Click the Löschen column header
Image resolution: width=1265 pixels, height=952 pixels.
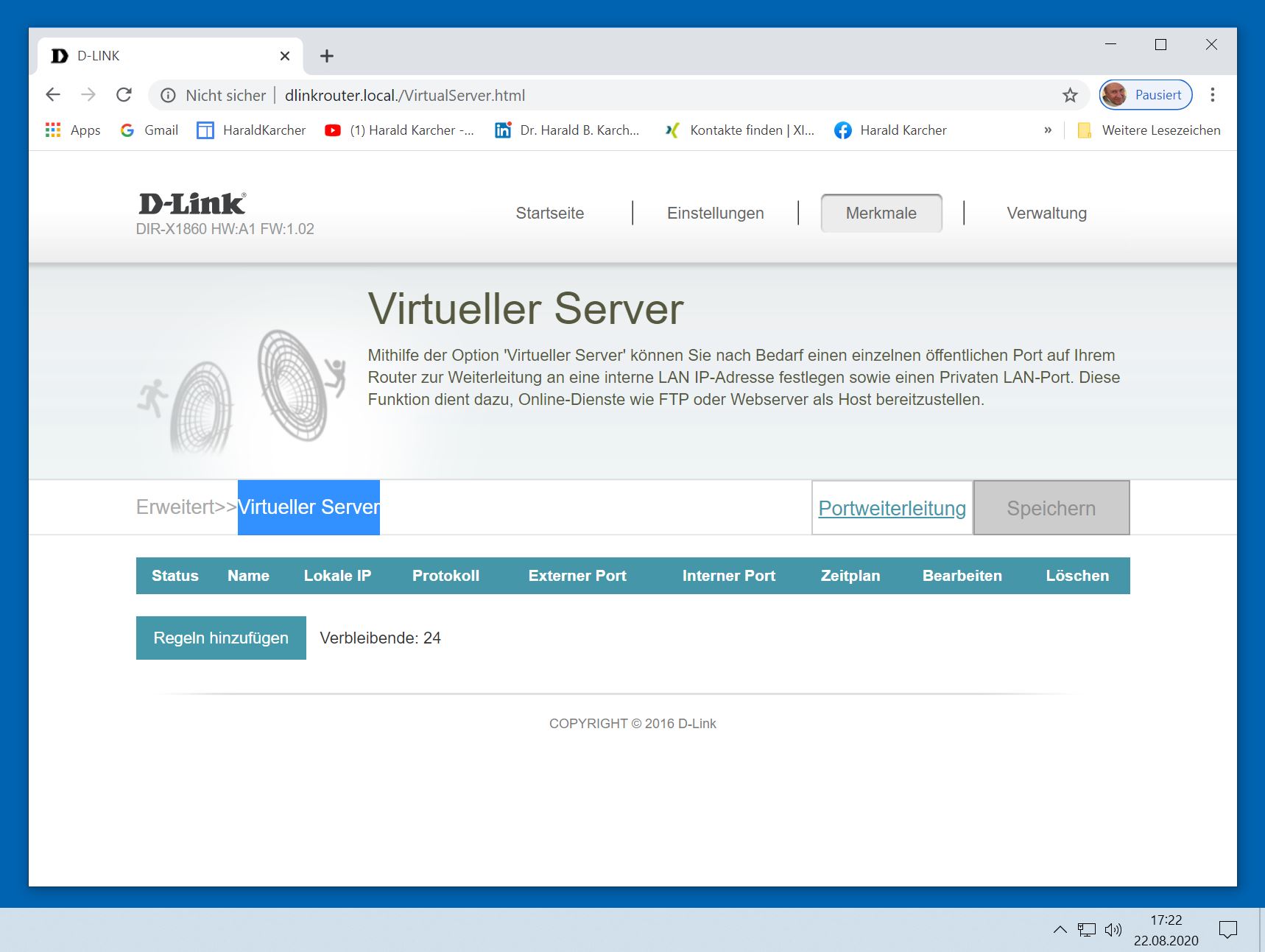[x=1077, y=576]
